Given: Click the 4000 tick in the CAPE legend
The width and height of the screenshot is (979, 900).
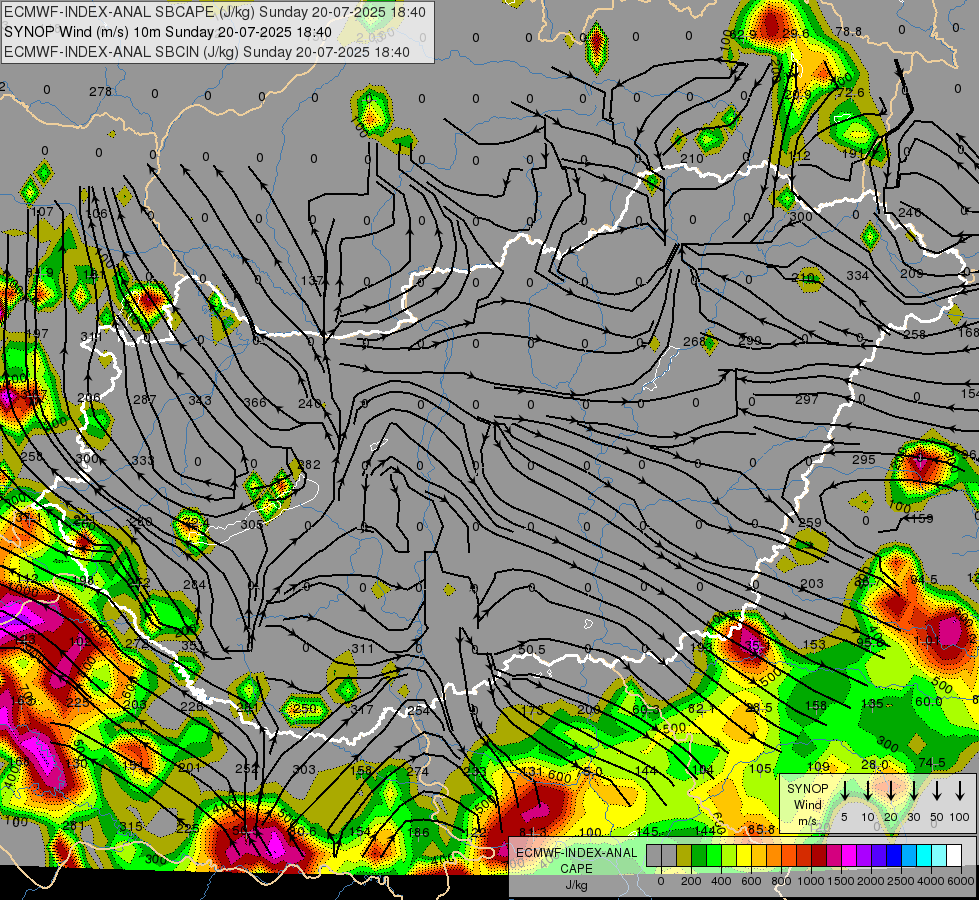Looking at the screenshot, I should click(931, 881).
